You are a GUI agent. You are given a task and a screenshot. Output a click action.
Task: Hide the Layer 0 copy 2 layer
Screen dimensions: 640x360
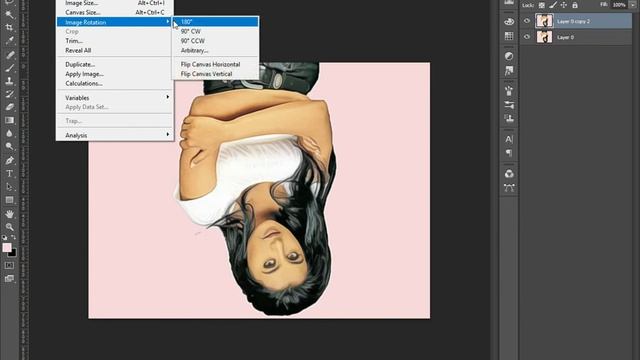(527, 21)
